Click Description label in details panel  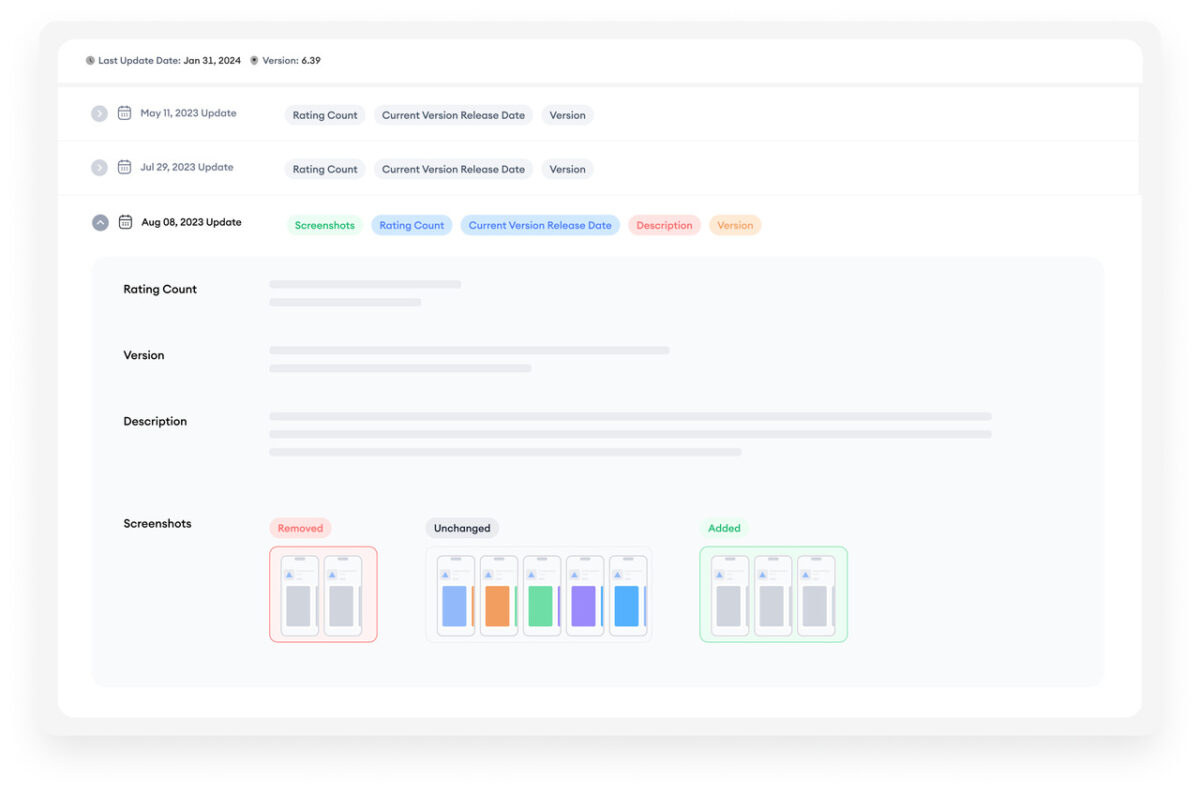tap(155, 421)
